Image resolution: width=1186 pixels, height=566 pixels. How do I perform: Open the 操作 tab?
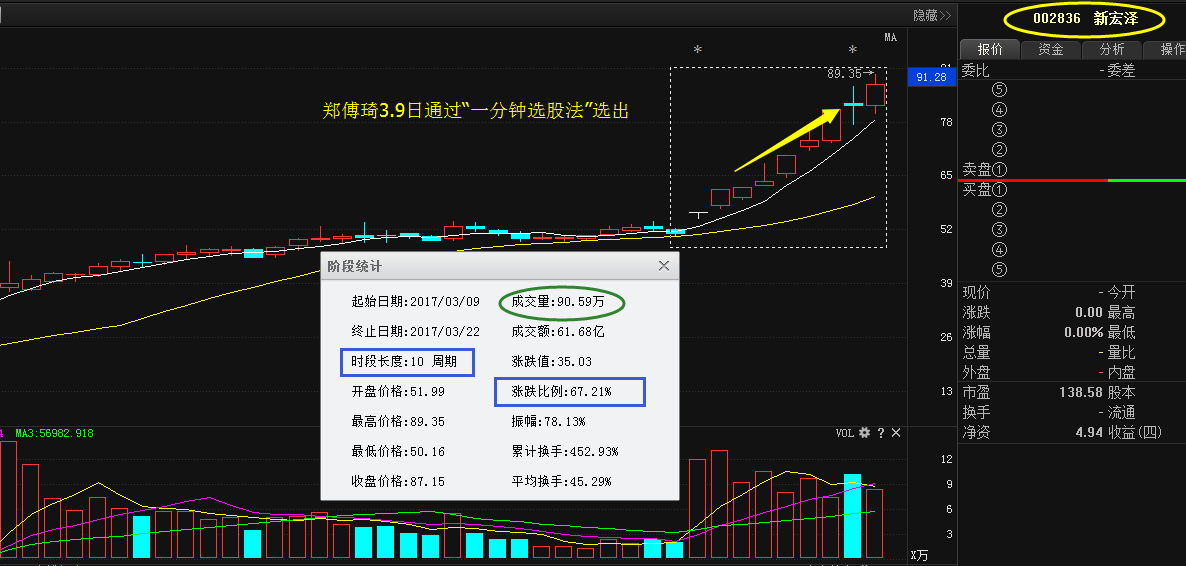pyautogui.click(x=1170, y=49)
